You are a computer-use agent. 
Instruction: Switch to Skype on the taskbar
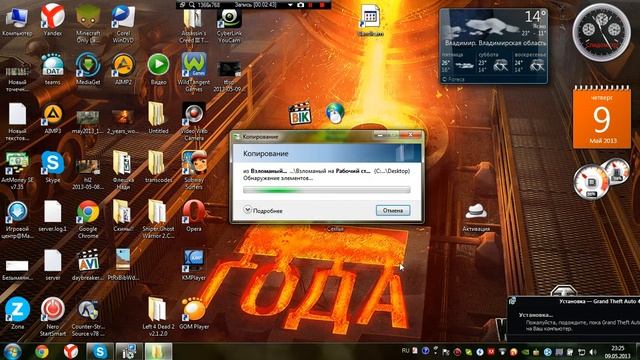click(100, 351)
